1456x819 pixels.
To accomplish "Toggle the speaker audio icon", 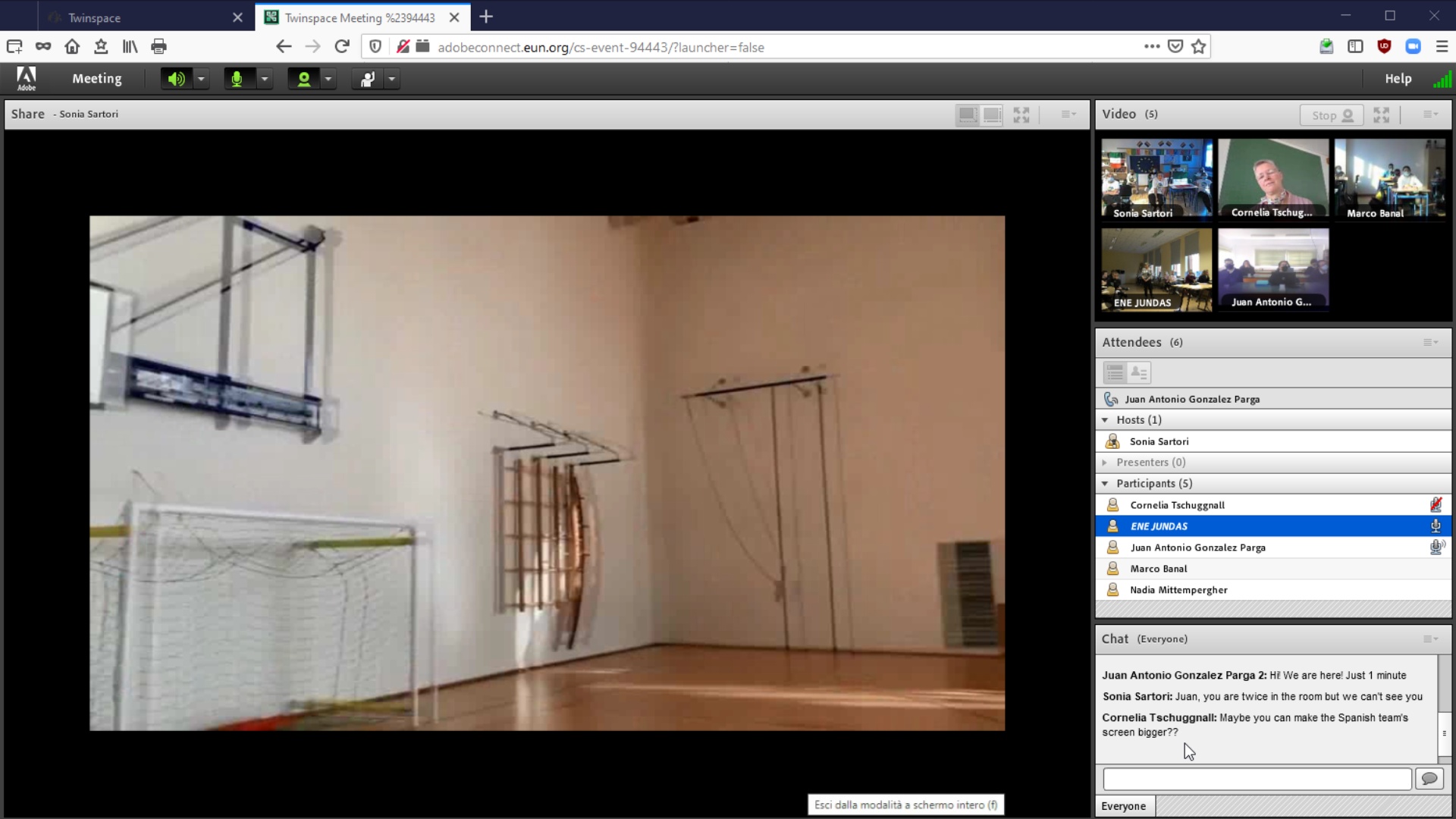I will tap(176, 79).
